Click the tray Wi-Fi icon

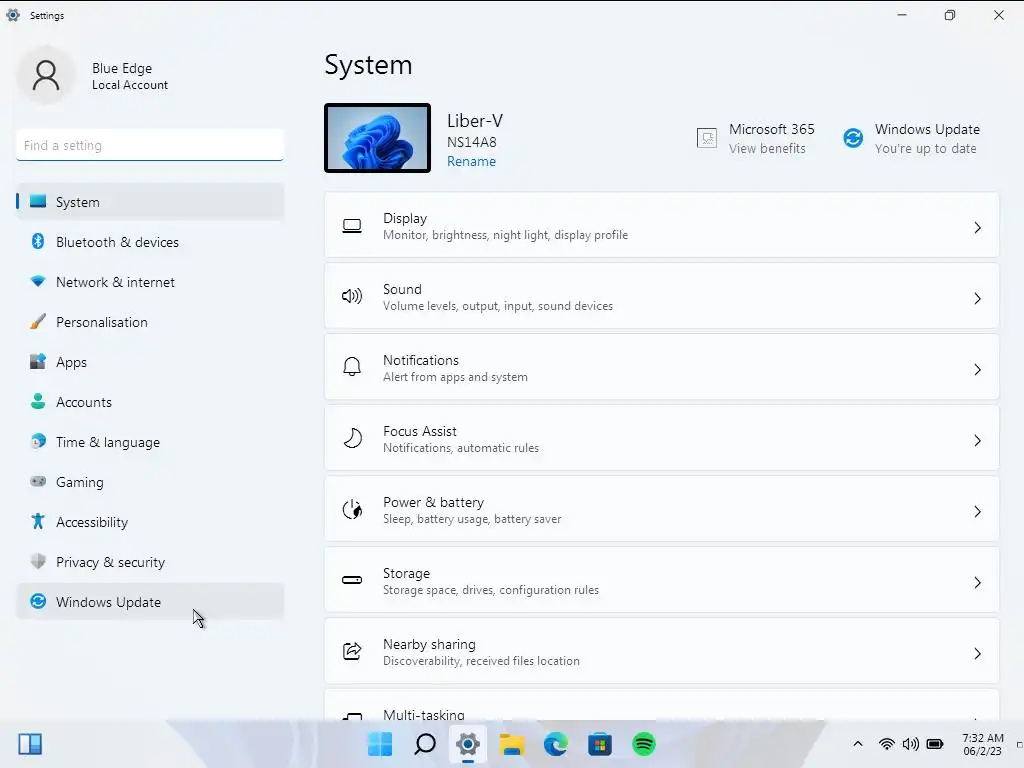(x=886, y=744)
